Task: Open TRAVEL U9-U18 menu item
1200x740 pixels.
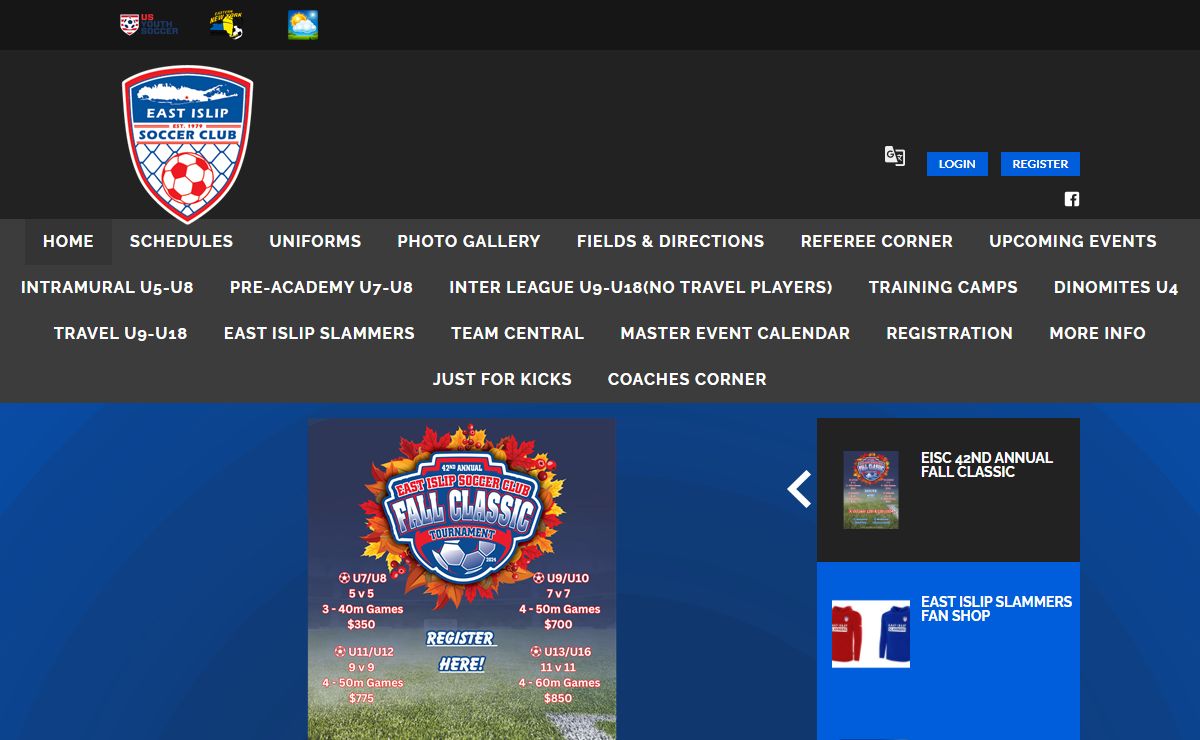Action: (x=120, y=333)
